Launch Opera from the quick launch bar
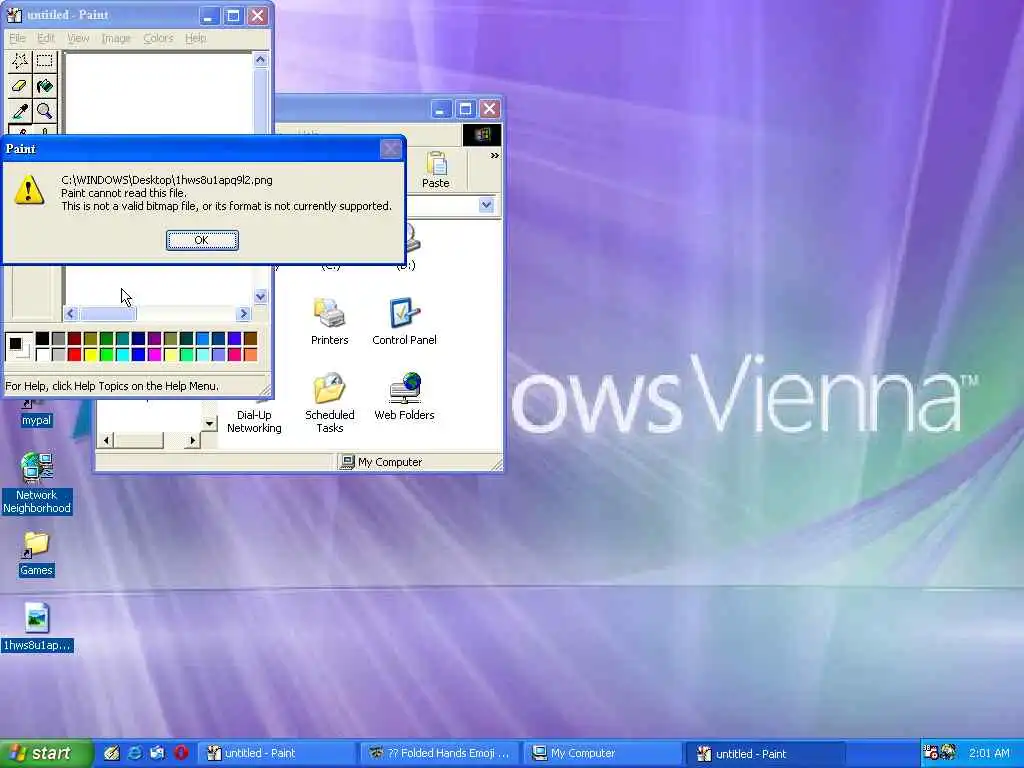Image resolution: width=1024 pixels, height=768 pixels. [x=182, y=753]
